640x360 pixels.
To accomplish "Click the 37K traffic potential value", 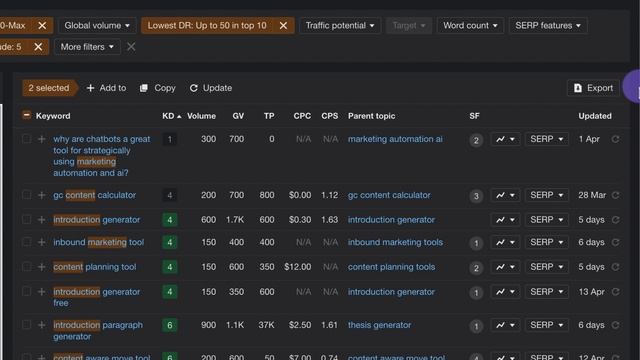I will coord(266,325).
